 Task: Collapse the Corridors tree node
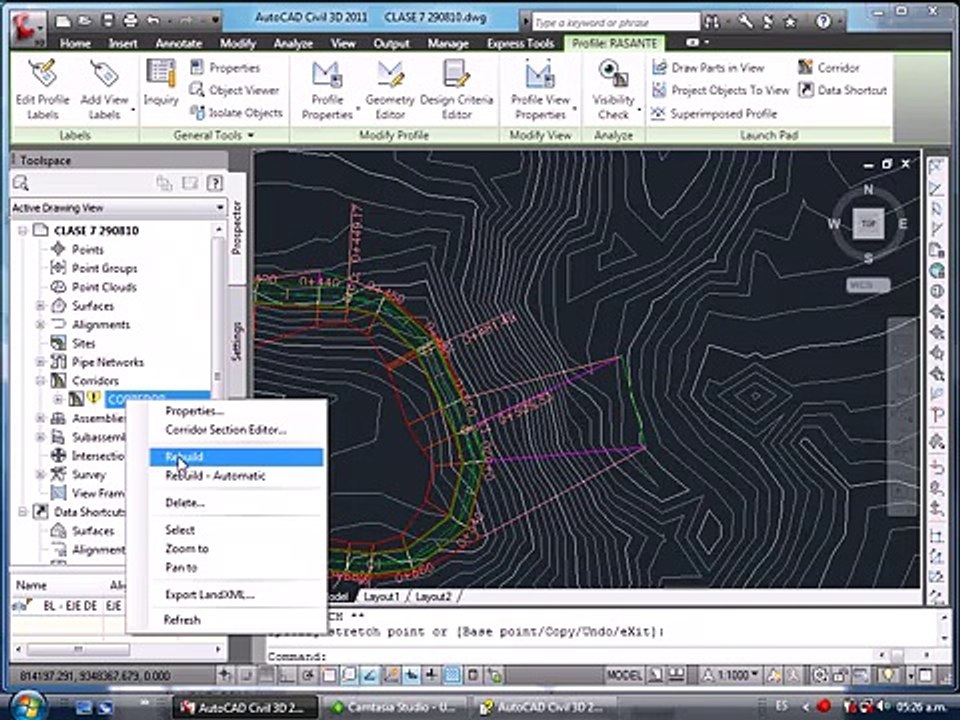pyautogui.click(x=40, y=380)
